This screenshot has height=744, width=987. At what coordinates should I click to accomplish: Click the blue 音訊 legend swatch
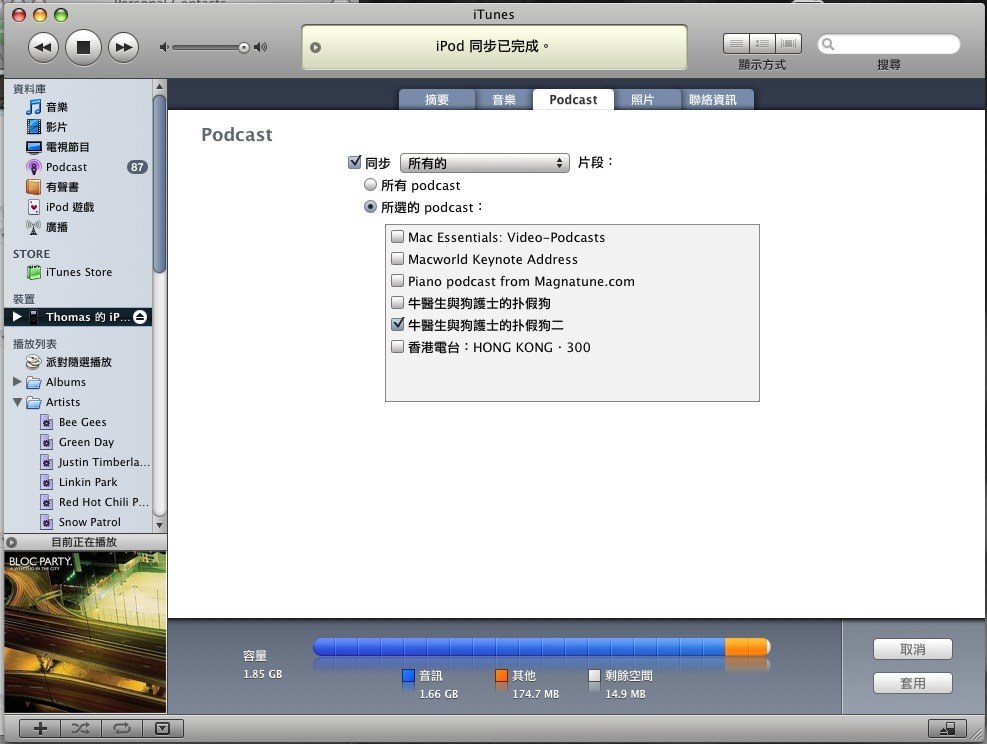408,675
